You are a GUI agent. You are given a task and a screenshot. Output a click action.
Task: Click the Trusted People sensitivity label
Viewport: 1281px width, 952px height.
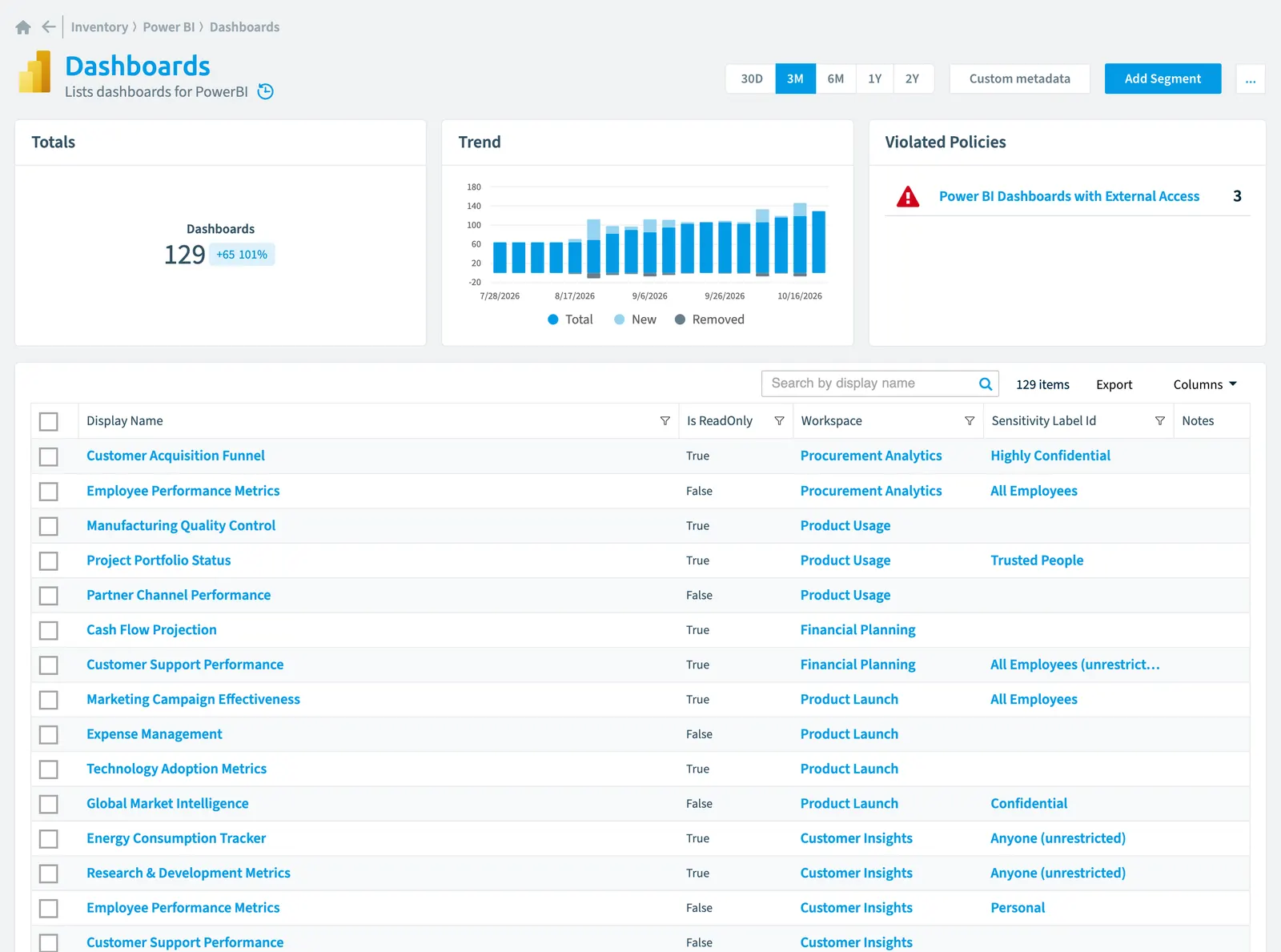point(1037,560)
